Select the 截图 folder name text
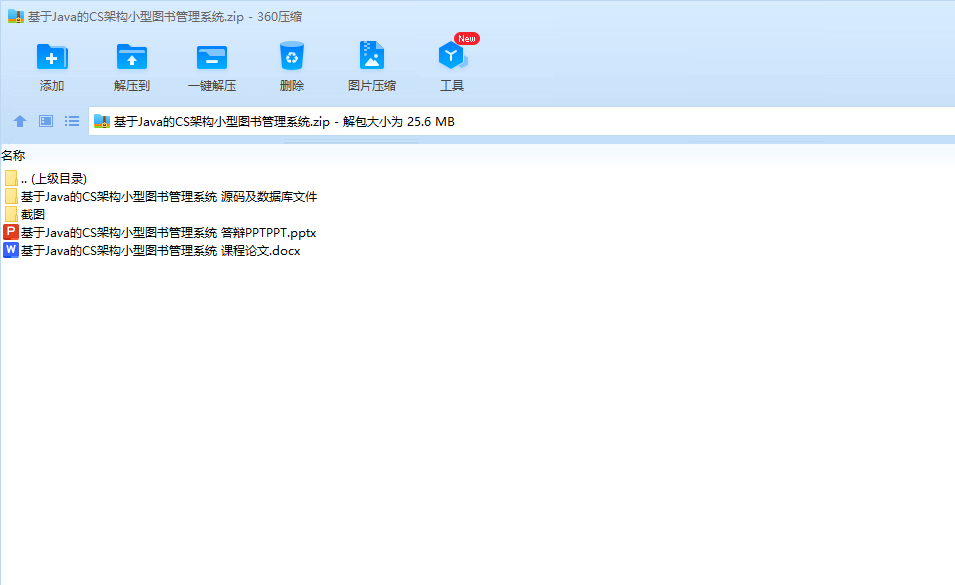The width and height of the screenshot is (955, 585). (33, 214)
